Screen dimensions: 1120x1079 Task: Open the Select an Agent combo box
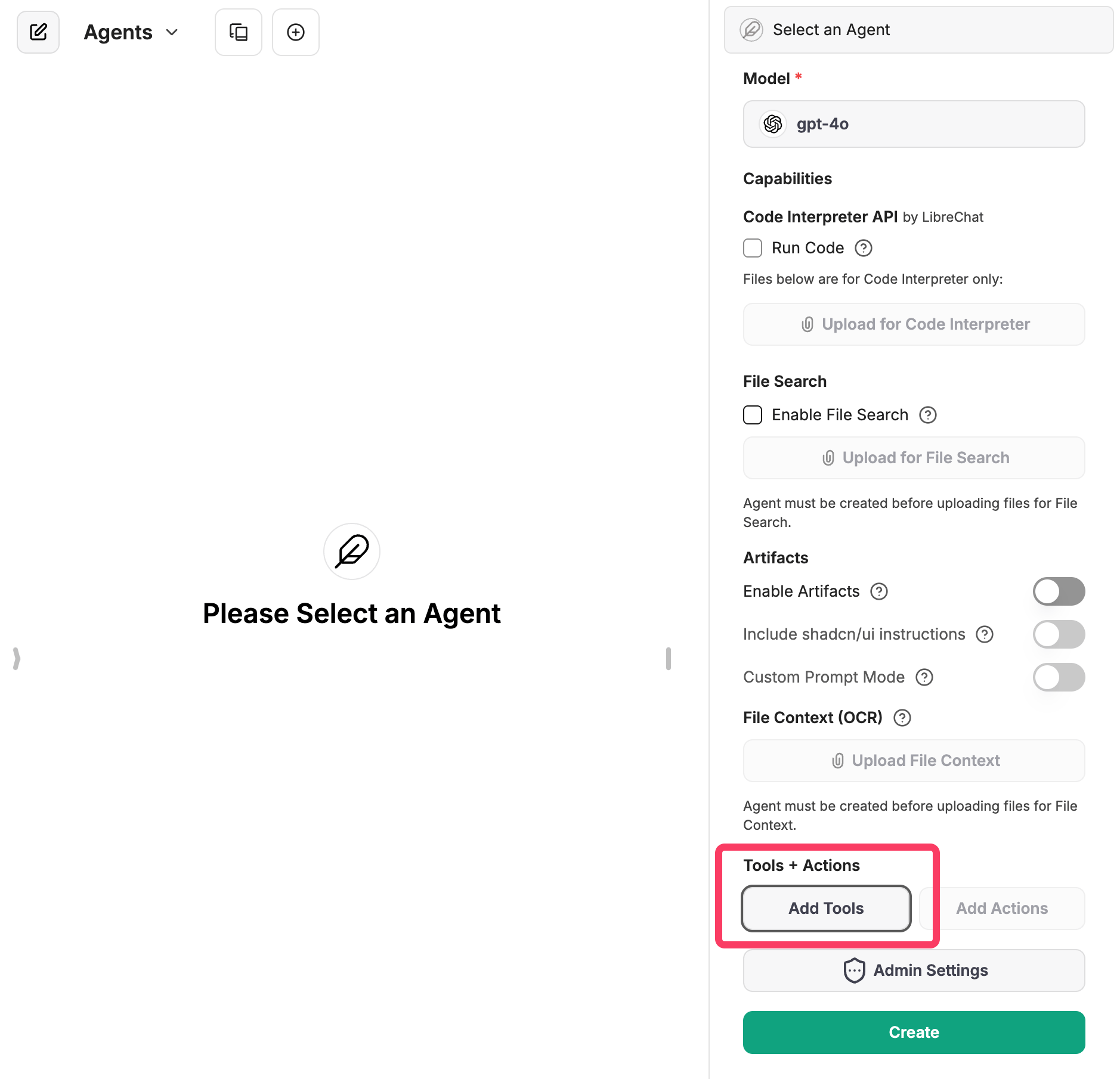(918, 30)
